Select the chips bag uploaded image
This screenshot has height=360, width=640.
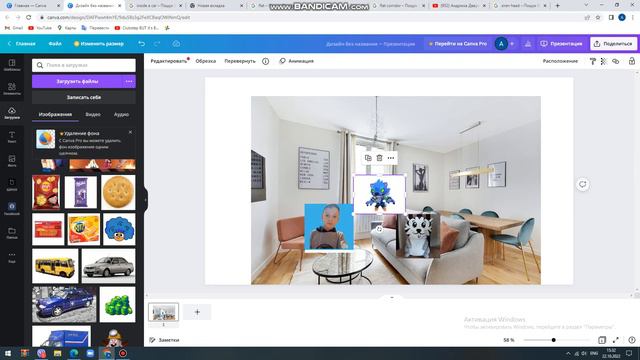click(46, 192)
